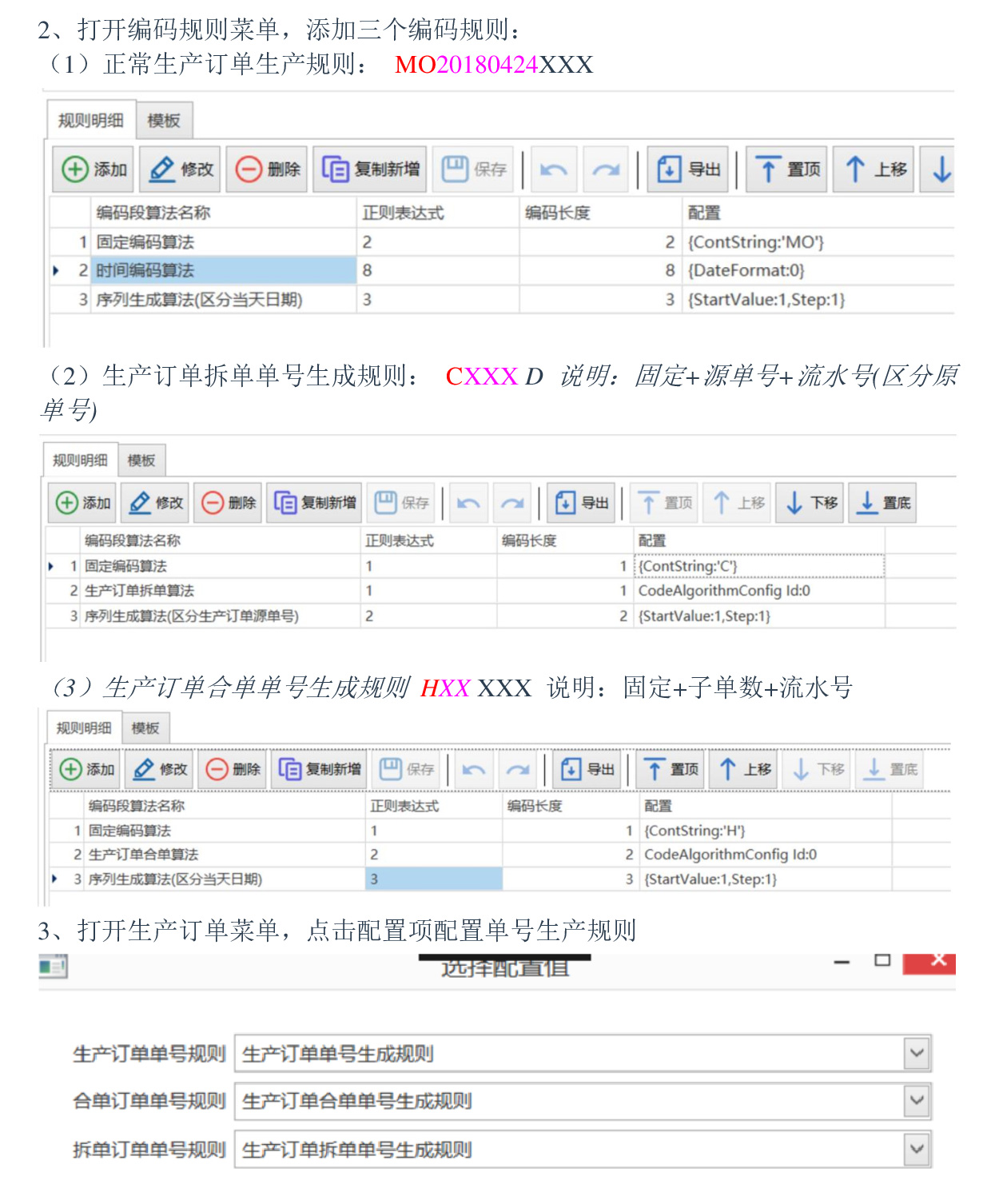
Task: Click the 保存 icon above the 生产订单合单算法 grid
Action: click(390, 769)
